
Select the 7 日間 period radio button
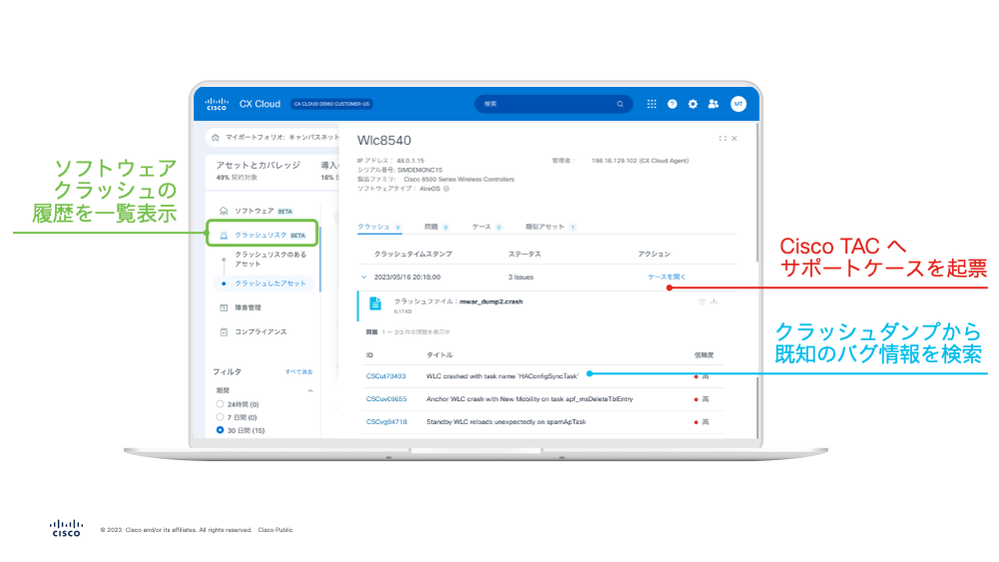220,417
